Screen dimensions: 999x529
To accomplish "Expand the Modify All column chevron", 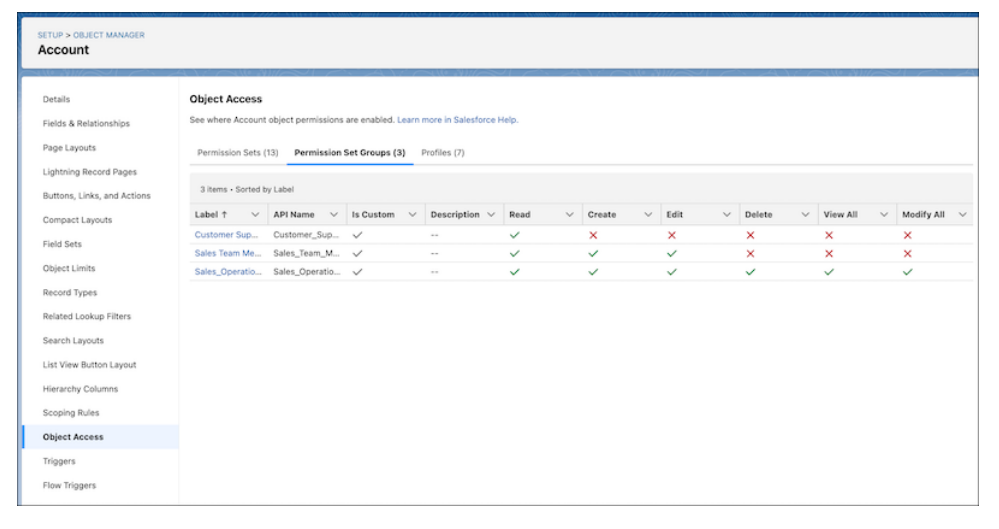I will (962, 215).
